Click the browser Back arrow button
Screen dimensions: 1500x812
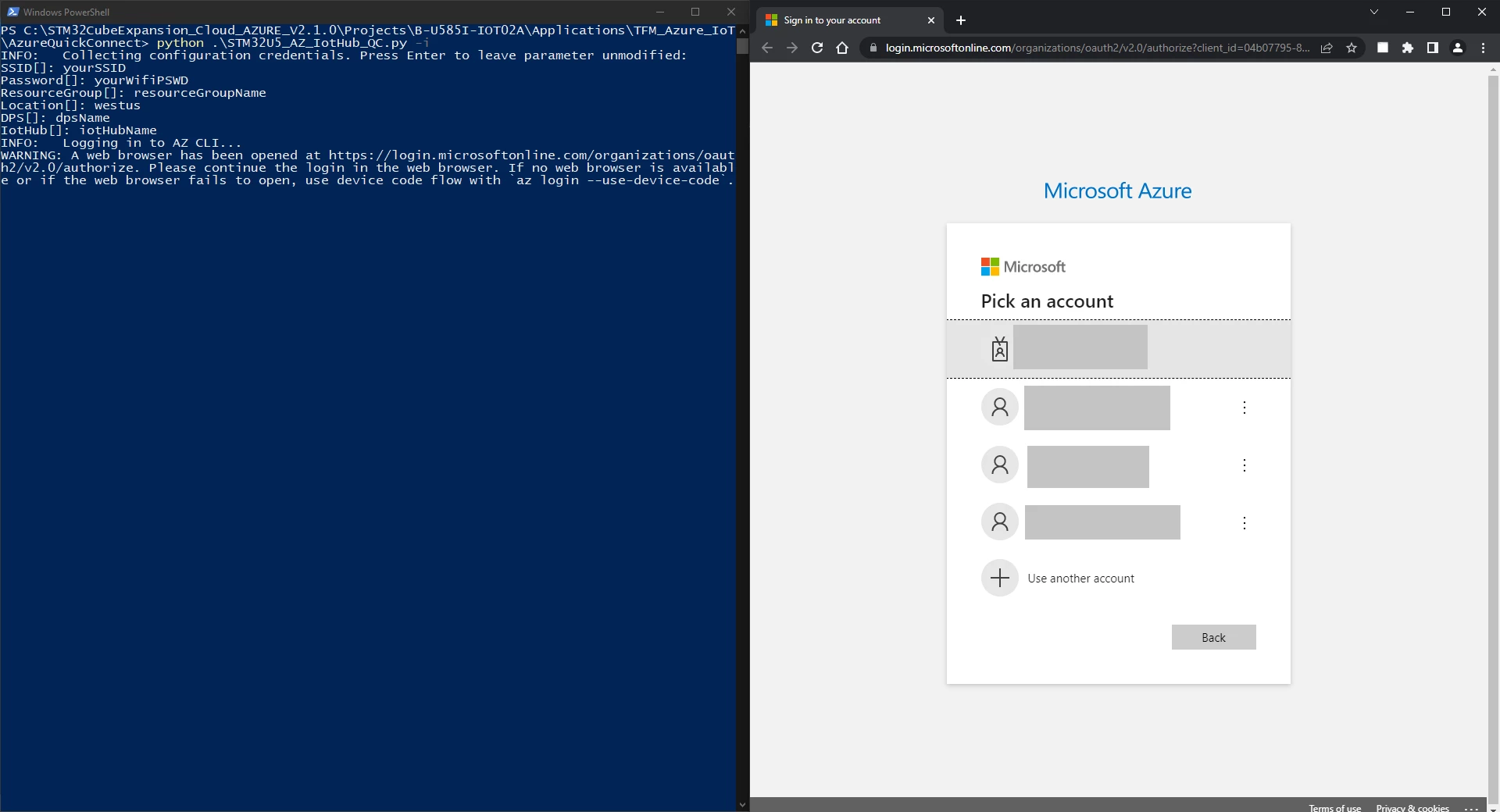click(767, 48)
